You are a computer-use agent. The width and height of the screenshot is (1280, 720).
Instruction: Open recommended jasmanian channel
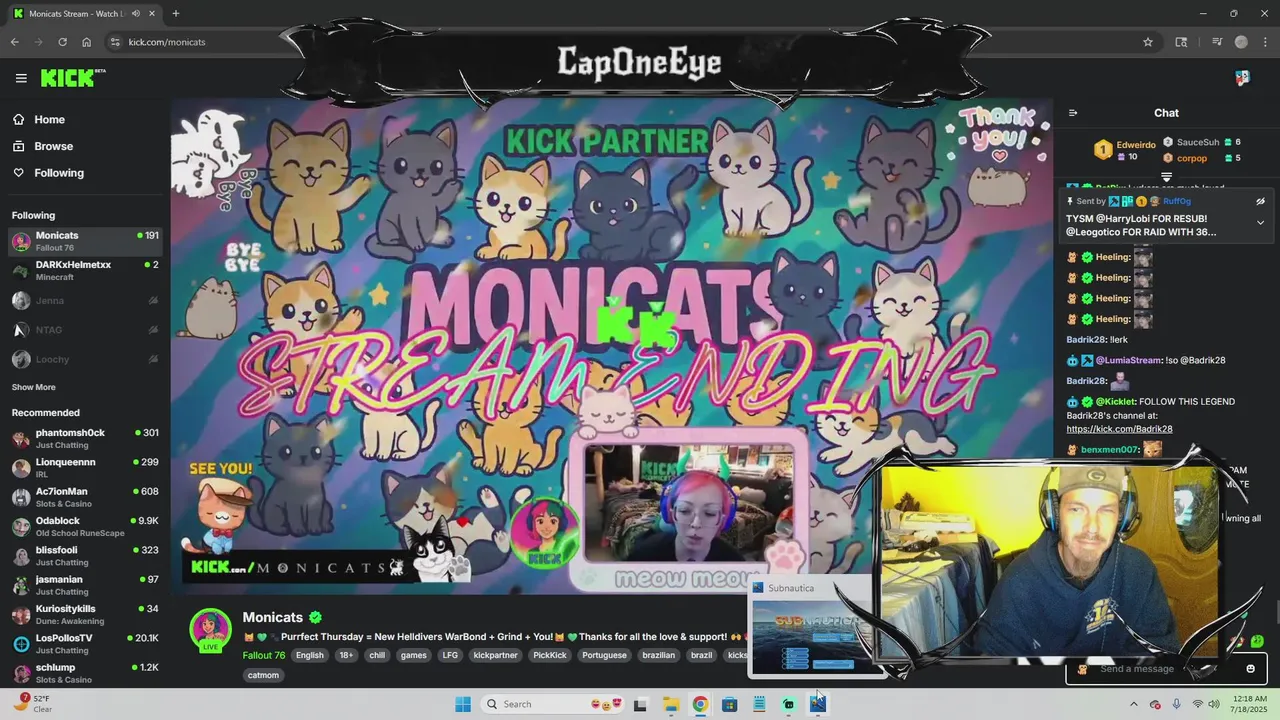click(x=85, y=585)
